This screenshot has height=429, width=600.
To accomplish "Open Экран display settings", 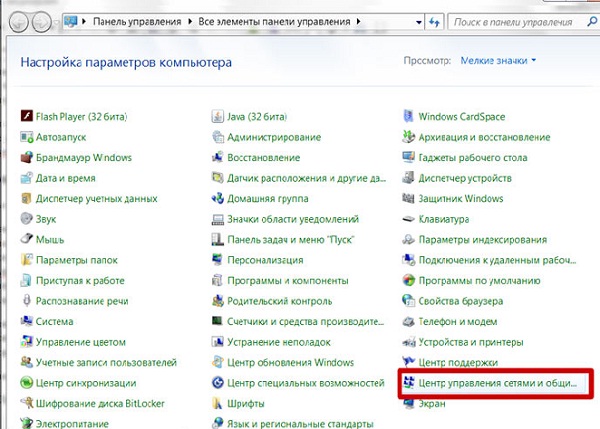I will click(x=432, y=403).
